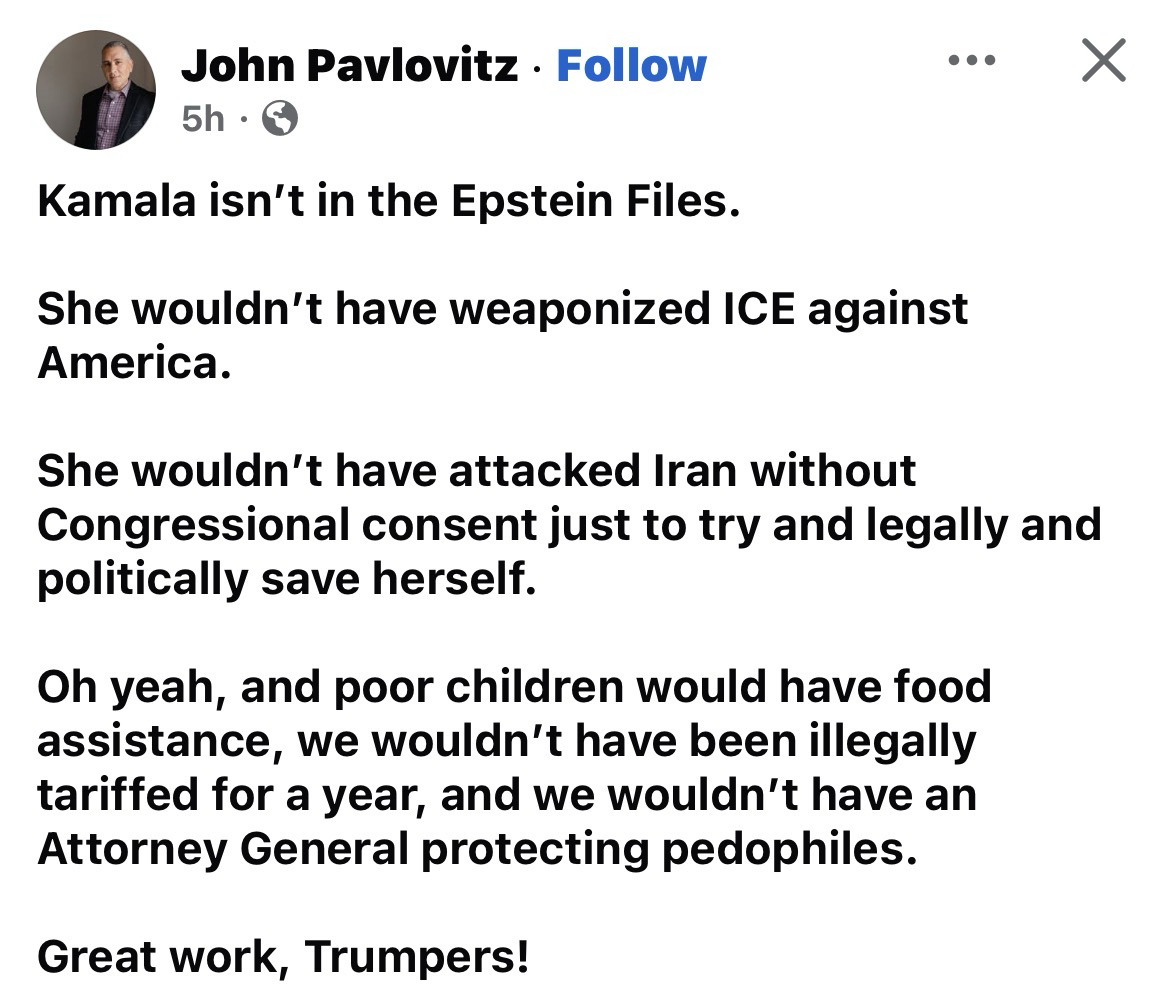The image size is (1170, 1008).
Task: Open the three-dot post options menu
Action: coord(972,61)
